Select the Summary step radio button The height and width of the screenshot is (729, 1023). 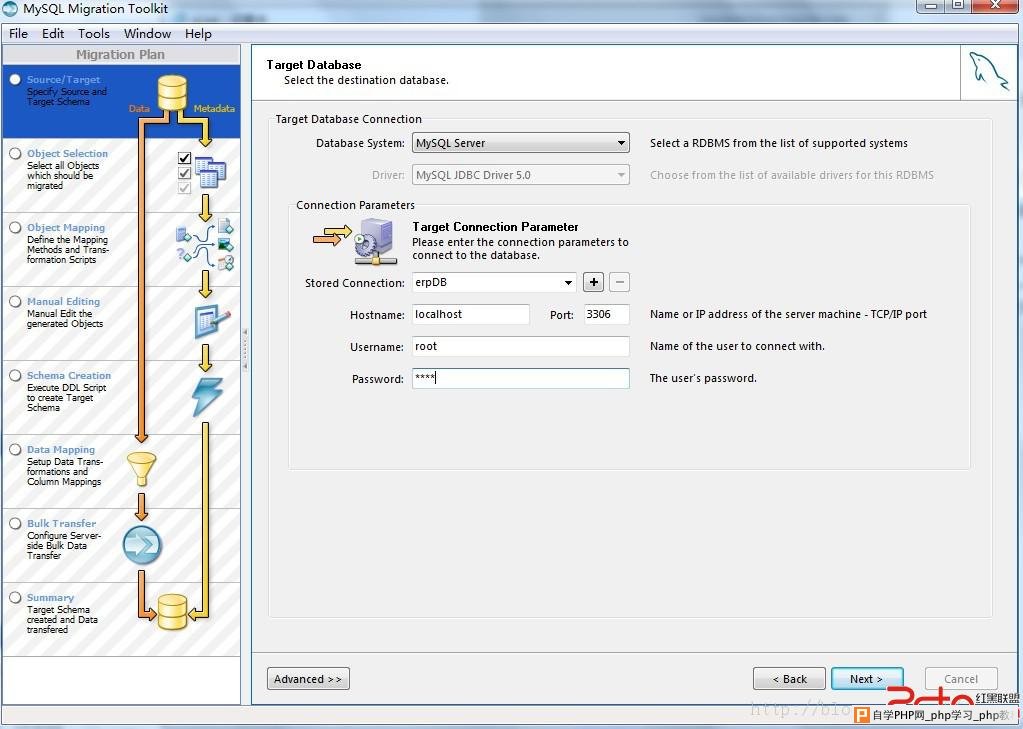tap(15, 597)
